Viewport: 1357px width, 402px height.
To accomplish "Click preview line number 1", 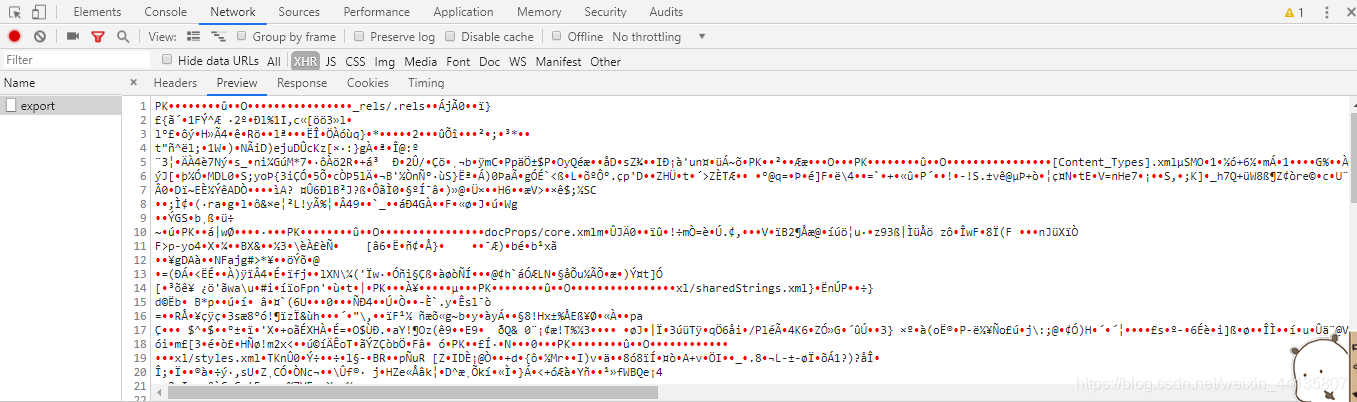I will [143, 106].
